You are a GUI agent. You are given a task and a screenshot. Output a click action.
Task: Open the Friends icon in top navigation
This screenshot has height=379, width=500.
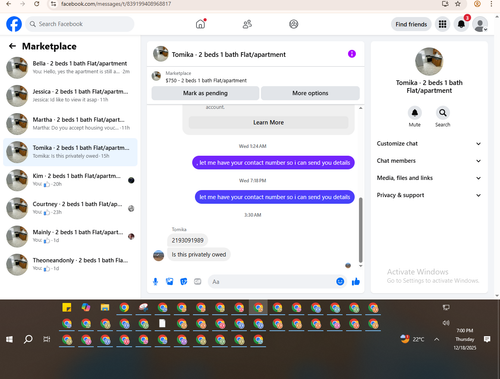[247, 24]
